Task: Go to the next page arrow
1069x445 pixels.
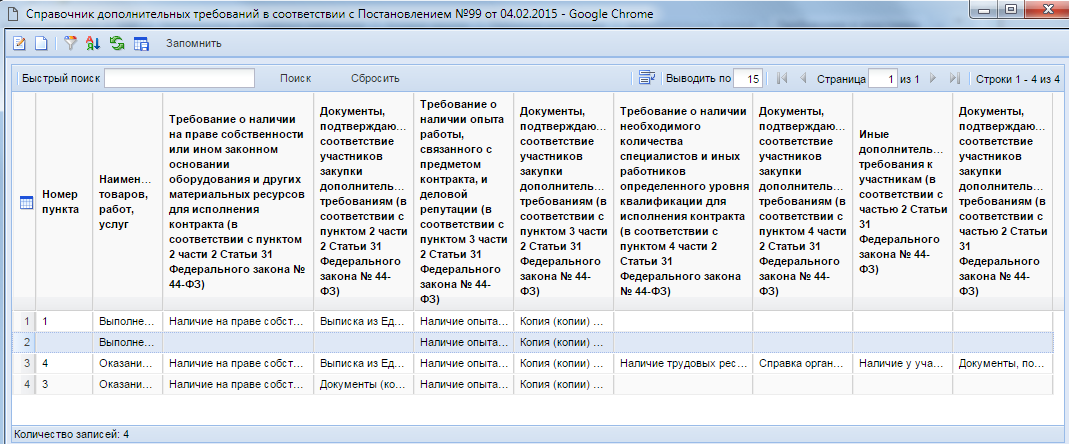Action: tap(932, 78)
